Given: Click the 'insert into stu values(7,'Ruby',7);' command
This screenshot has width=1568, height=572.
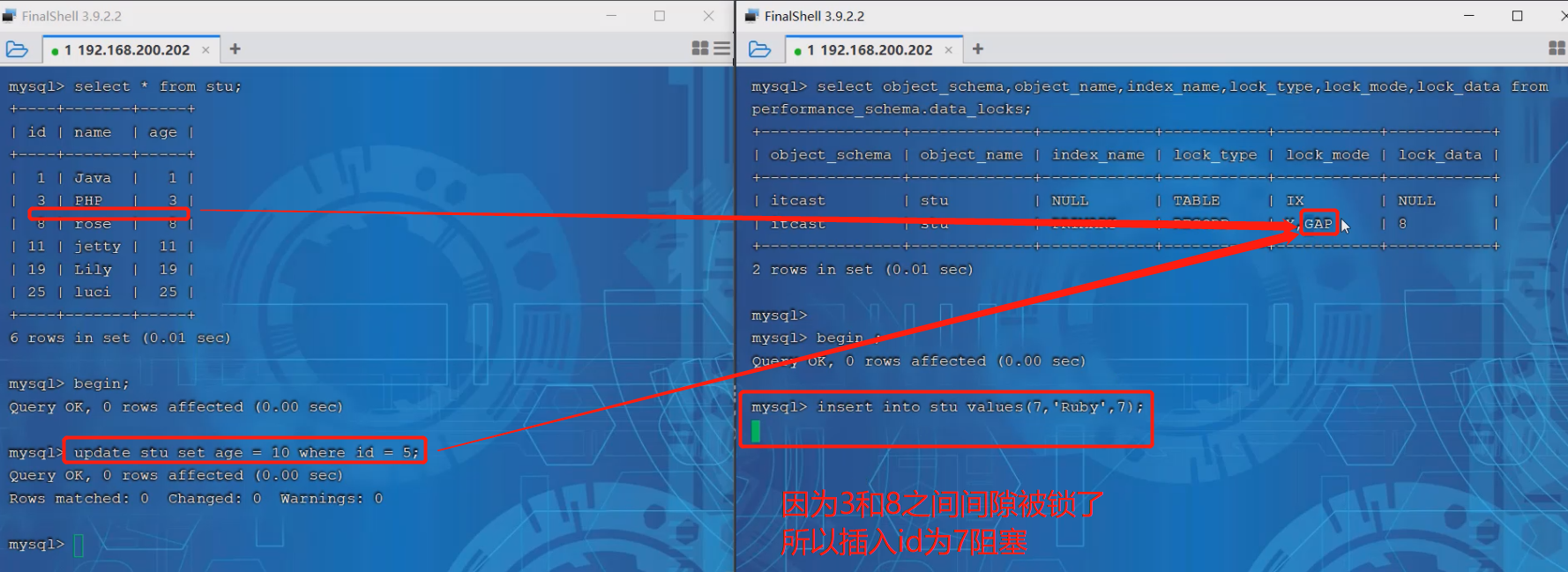Looking at the screenshot, I should 980,407.
